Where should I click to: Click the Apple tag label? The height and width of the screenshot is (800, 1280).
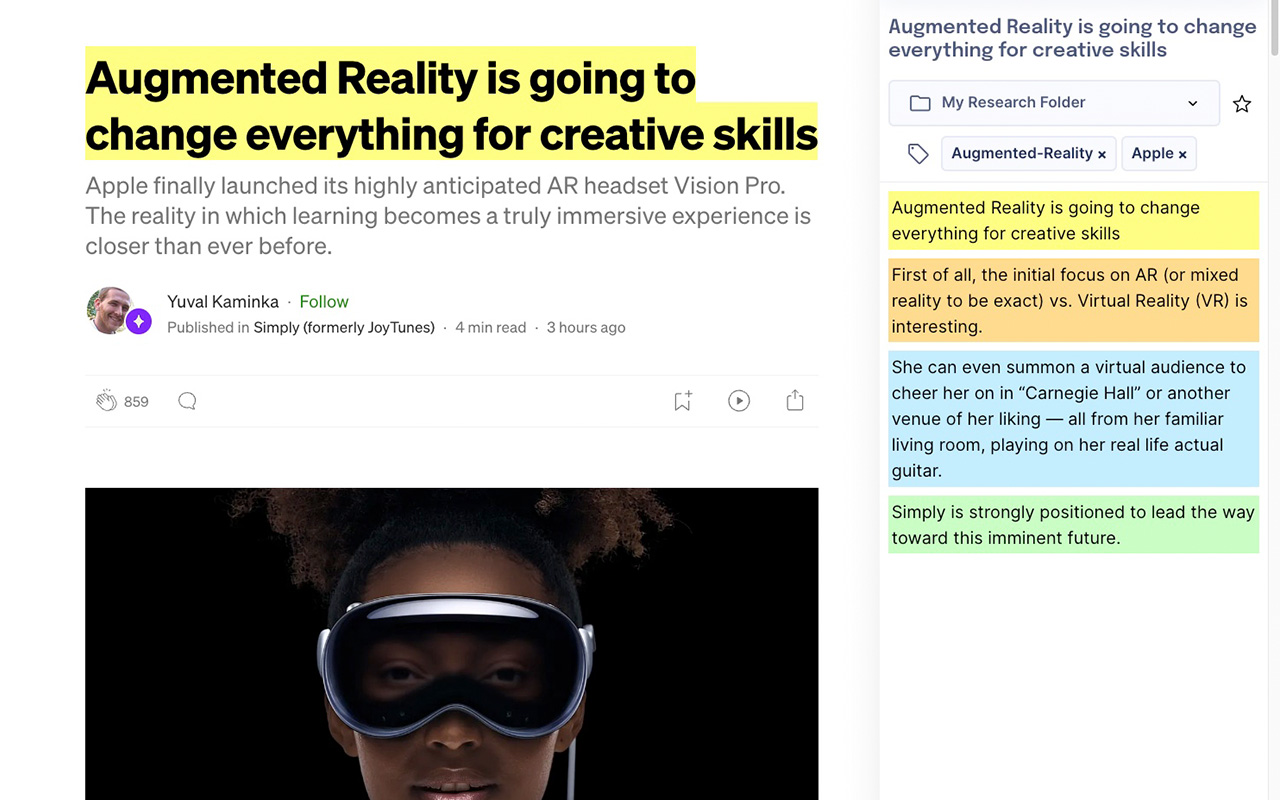tap(1152, 153)
